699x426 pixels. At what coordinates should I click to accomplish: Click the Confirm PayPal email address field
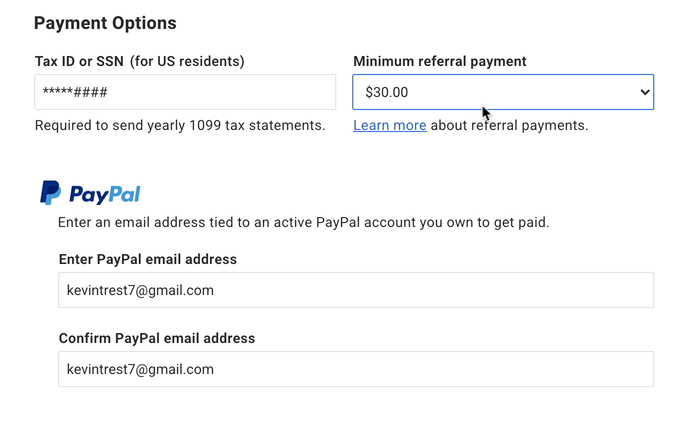356,369
